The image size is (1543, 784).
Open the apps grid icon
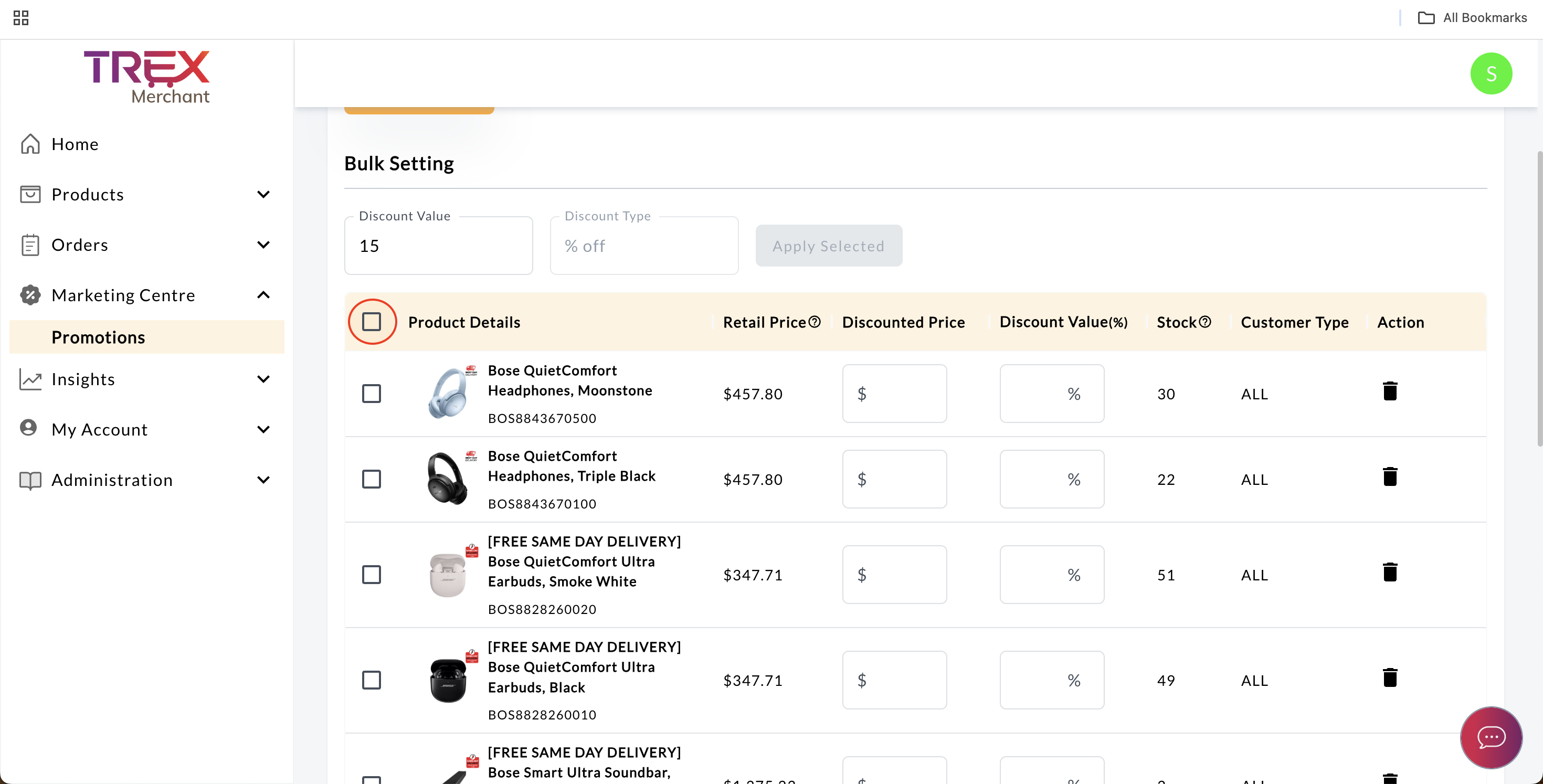21,18
